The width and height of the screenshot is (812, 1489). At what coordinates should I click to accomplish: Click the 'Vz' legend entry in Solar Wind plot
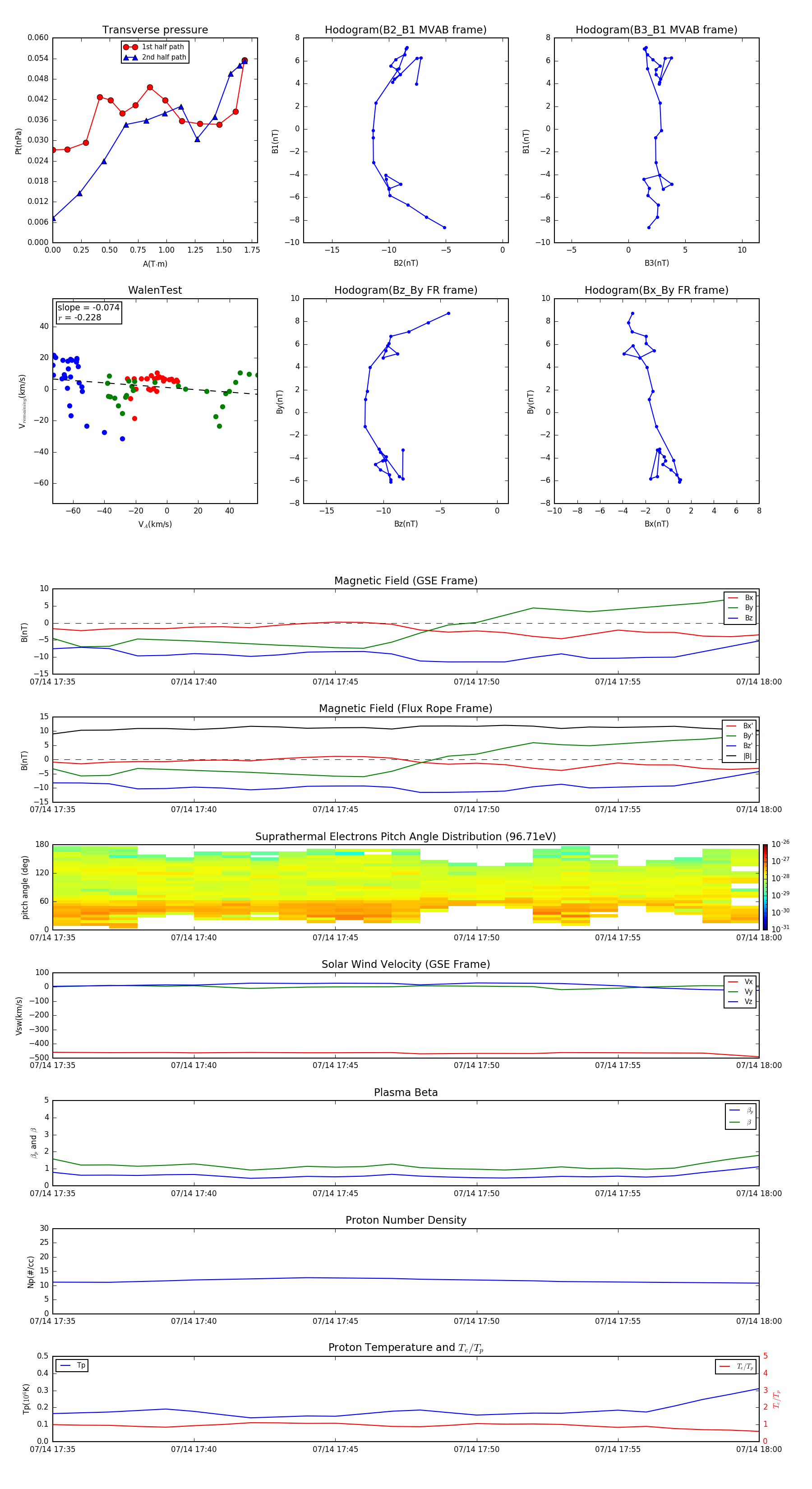(x=740, y=1002)
